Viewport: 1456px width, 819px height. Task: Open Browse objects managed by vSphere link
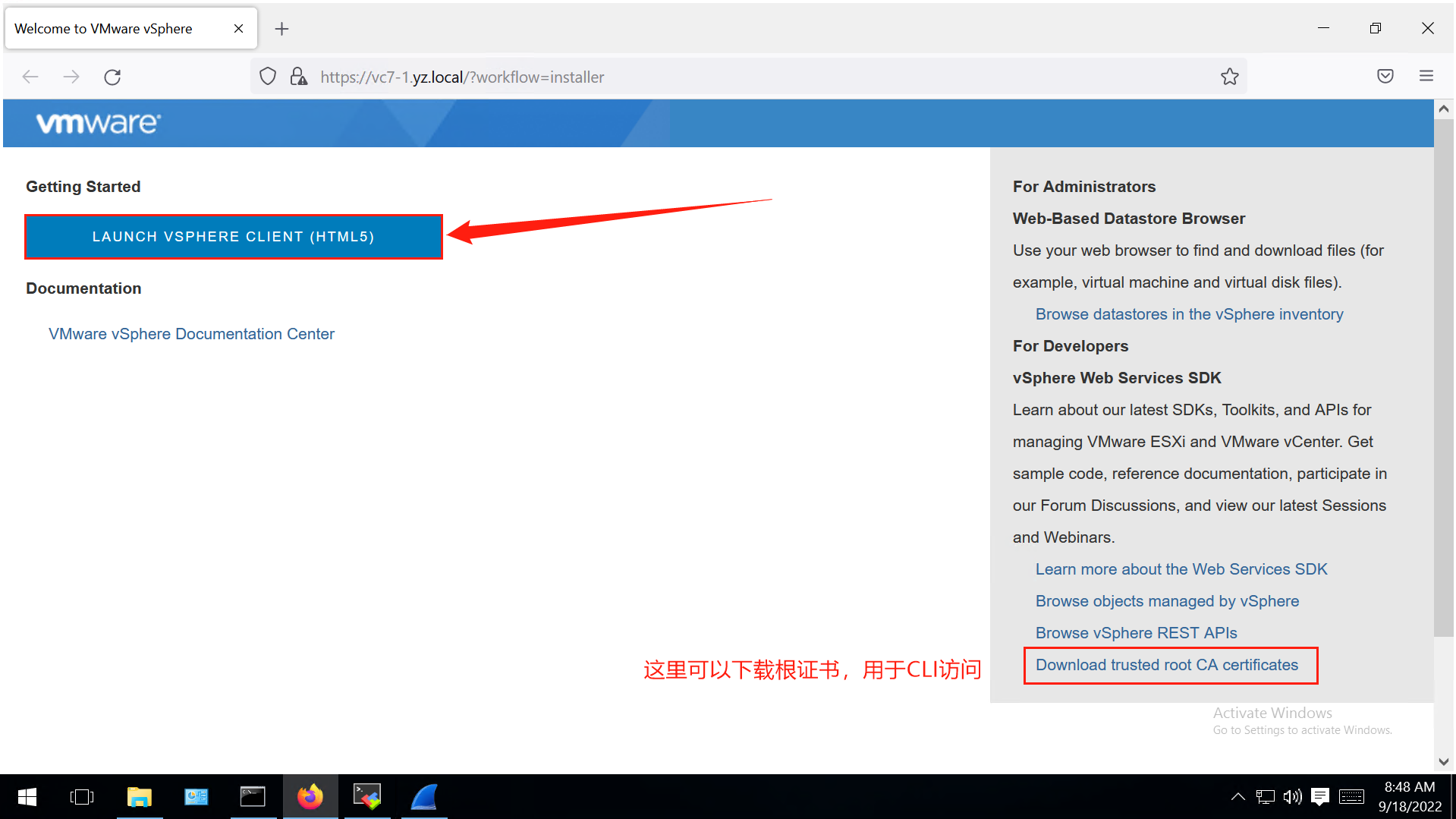click(1167, 601)
